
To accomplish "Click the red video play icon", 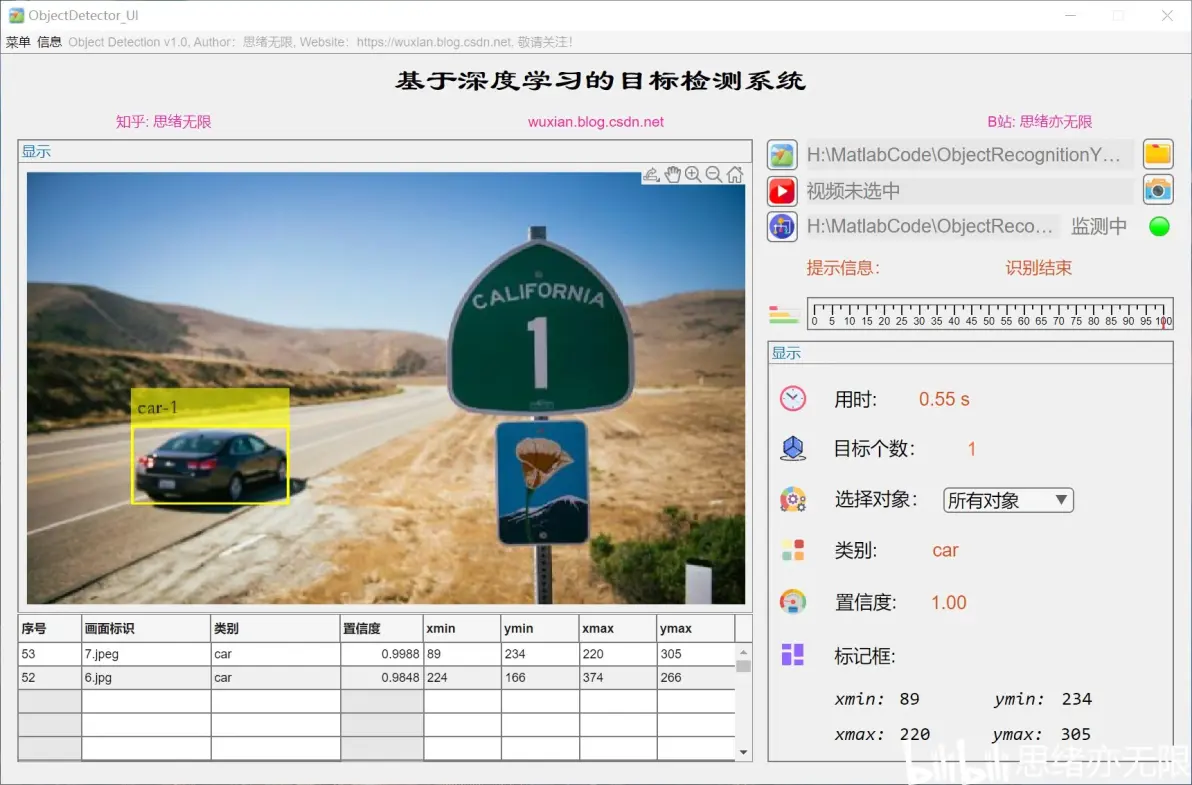I will click(781, 191).
